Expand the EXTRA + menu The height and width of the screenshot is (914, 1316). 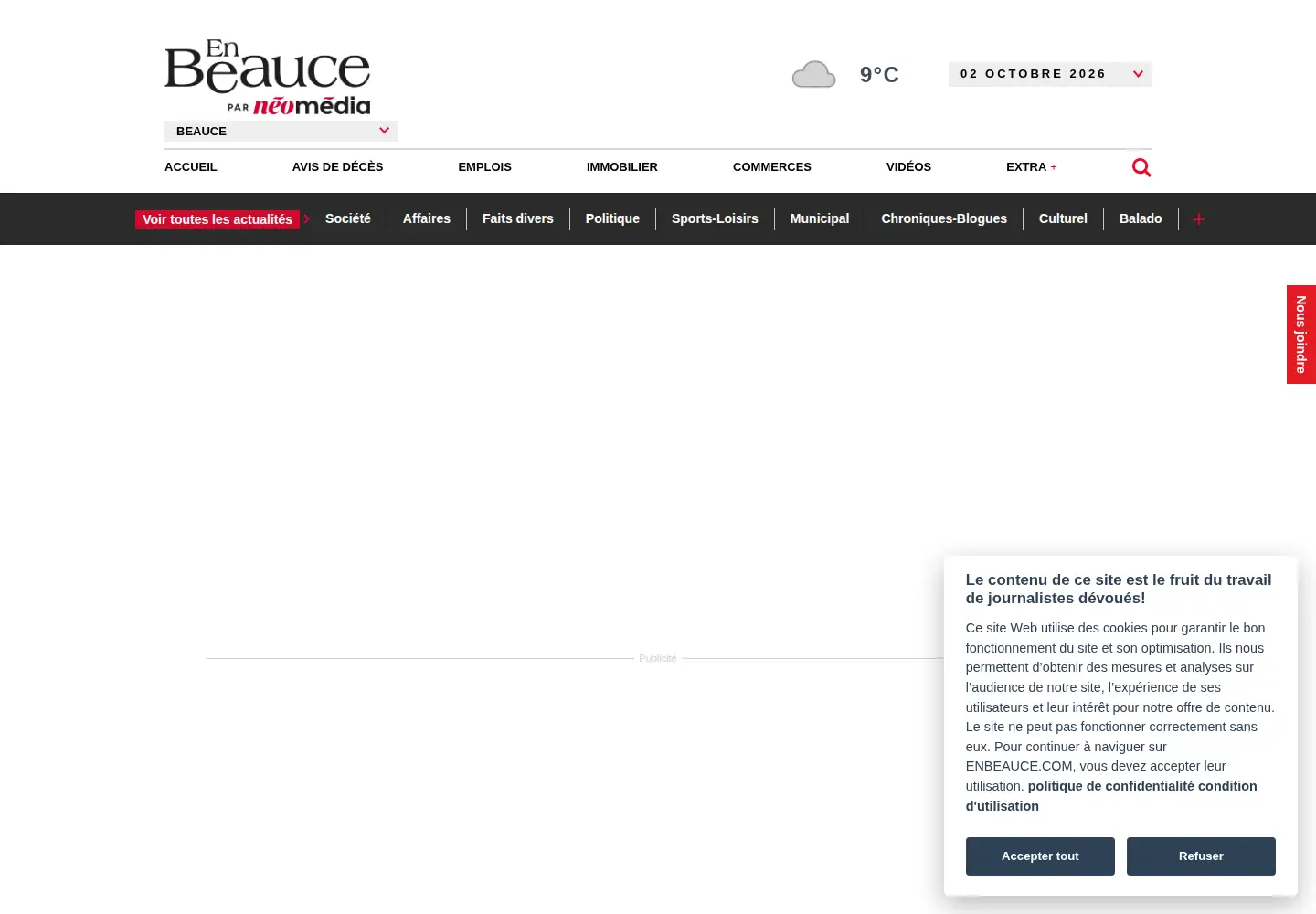[x=1032, y=167]
